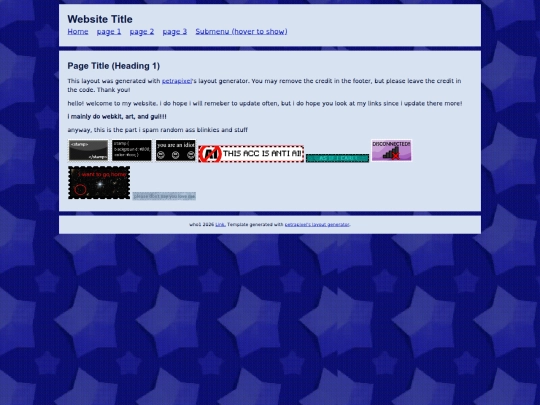Go to page 1 link
540x405 pixels.
(109, 32)
